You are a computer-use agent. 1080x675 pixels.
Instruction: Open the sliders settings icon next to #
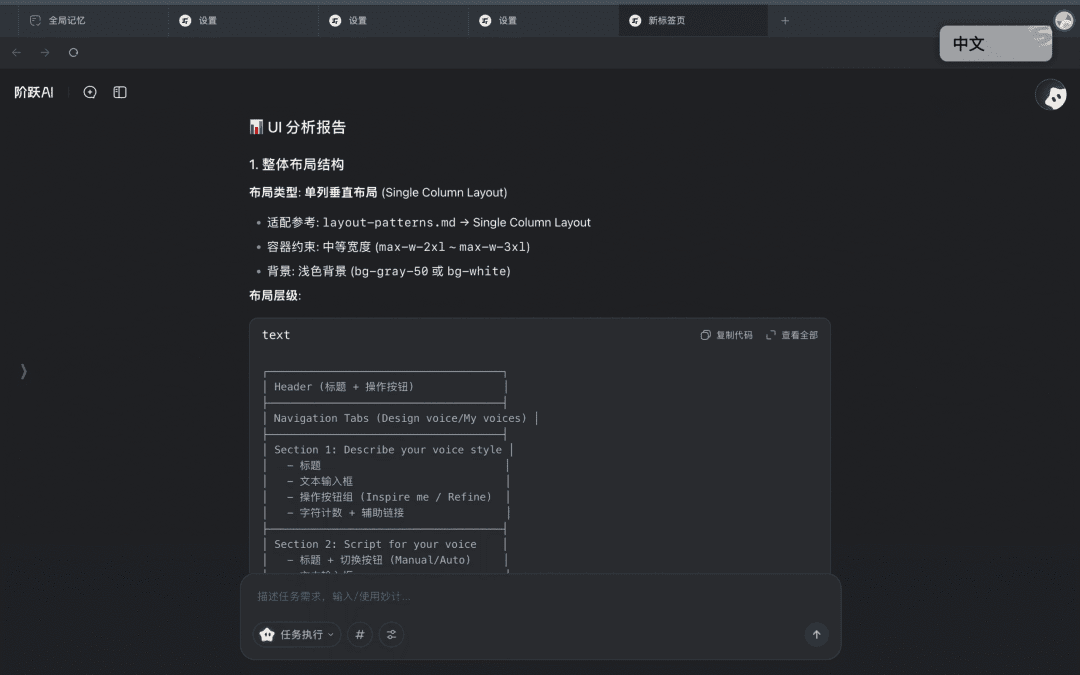pyautogui.click(x=391, y=634)
